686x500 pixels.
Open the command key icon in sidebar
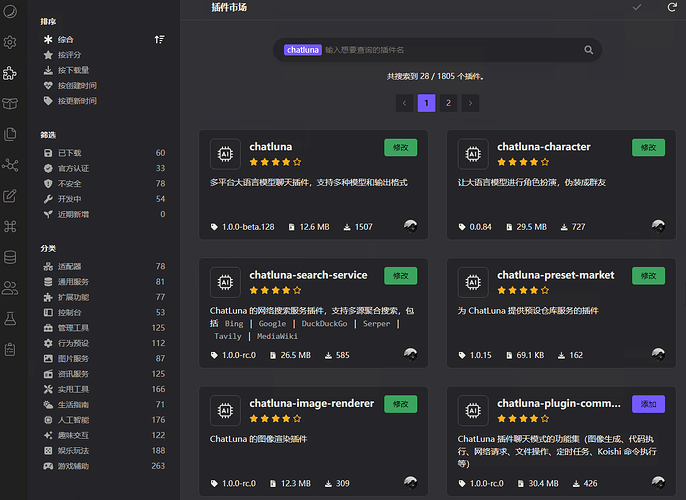[10, 226]
